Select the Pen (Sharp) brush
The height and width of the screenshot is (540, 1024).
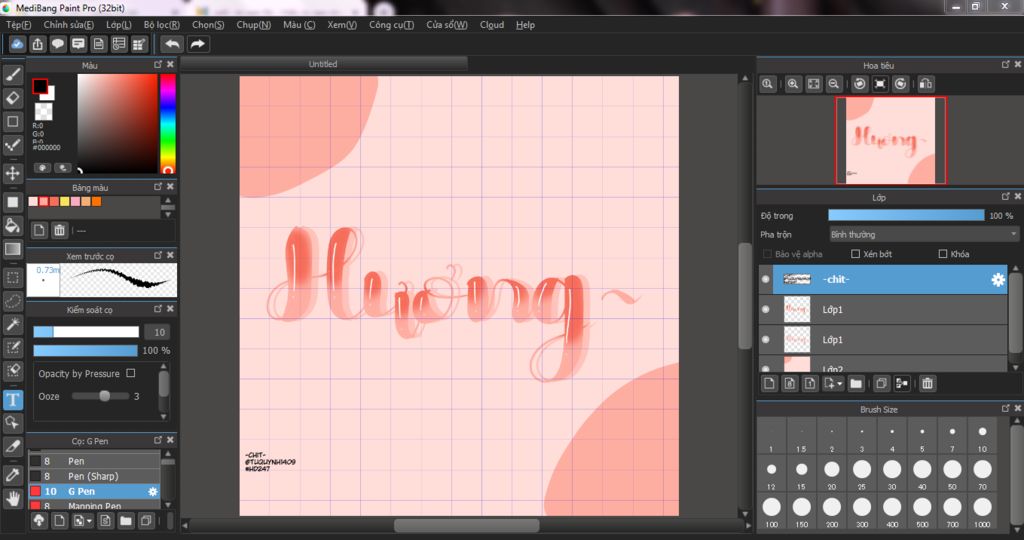click(94, 476)
